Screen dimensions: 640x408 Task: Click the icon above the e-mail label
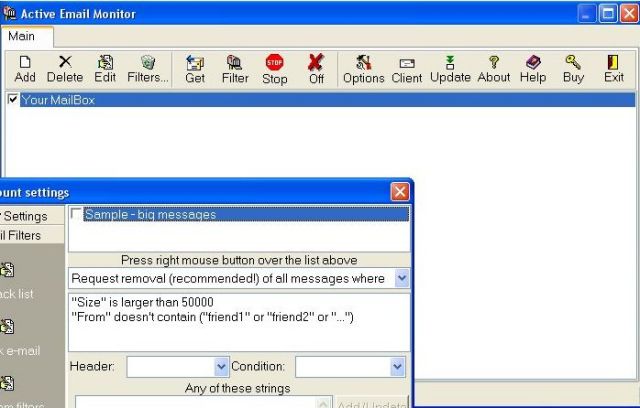tap(7, 326)
